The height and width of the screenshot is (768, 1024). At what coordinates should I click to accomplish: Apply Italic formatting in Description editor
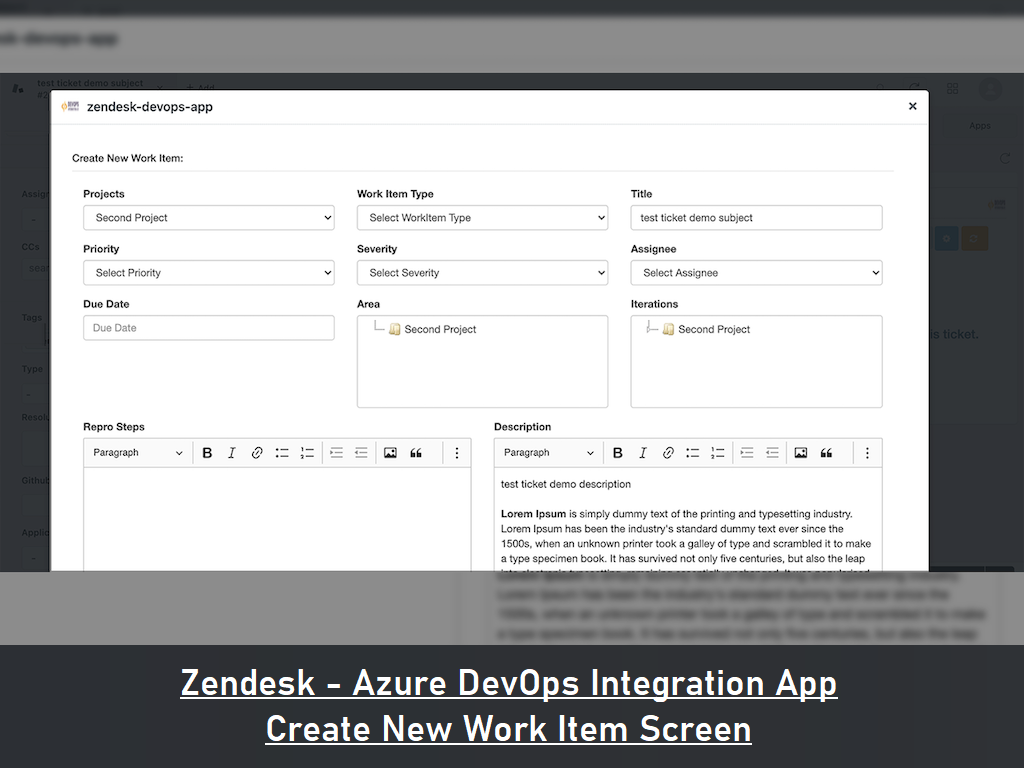643,452
